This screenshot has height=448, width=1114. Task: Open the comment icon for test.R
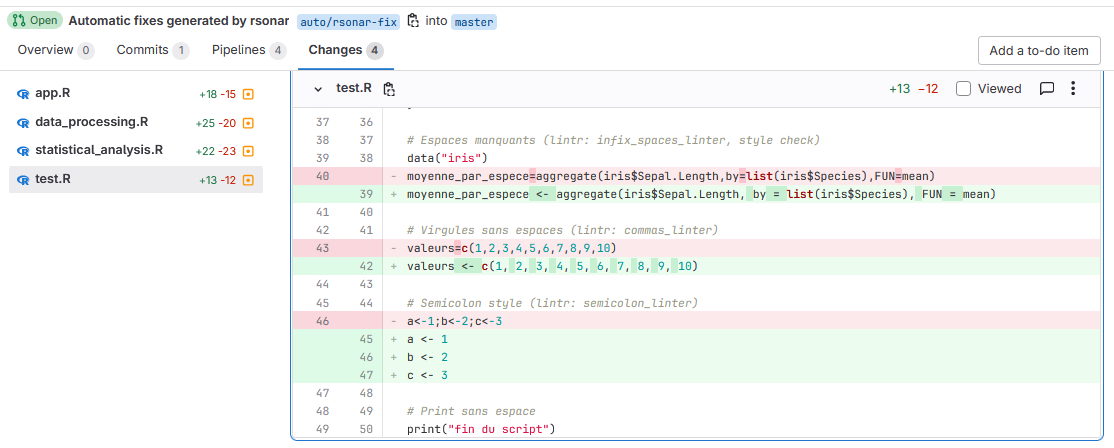1047,89
